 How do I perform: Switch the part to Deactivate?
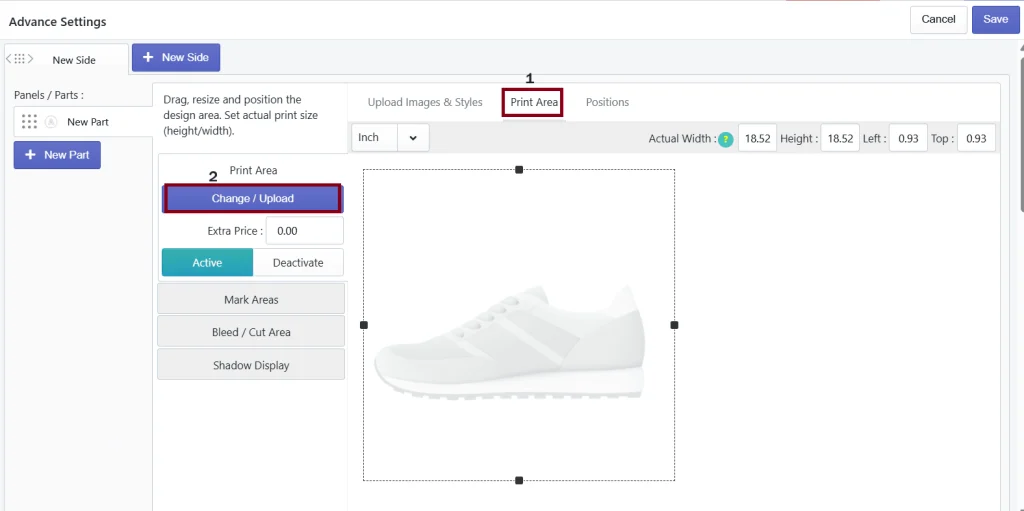[298, 263]
